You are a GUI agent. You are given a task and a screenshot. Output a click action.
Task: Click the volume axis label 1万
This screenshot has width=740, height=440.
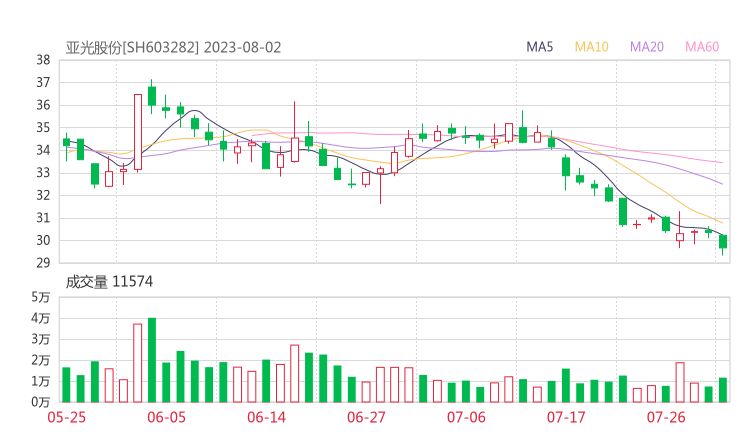pos(41,381)
